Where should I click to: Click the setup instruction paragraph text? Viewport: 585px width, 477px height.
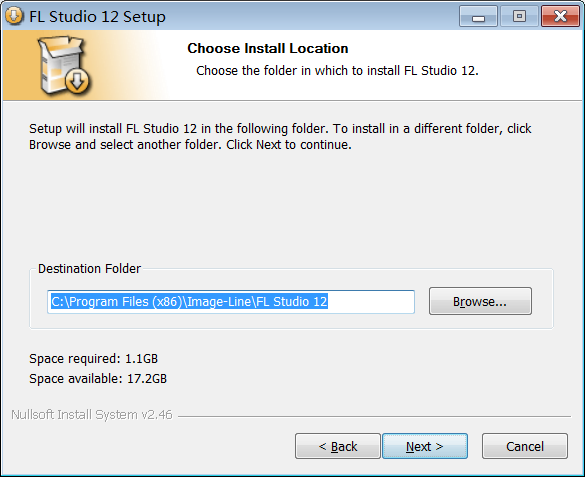pos(280,136)
